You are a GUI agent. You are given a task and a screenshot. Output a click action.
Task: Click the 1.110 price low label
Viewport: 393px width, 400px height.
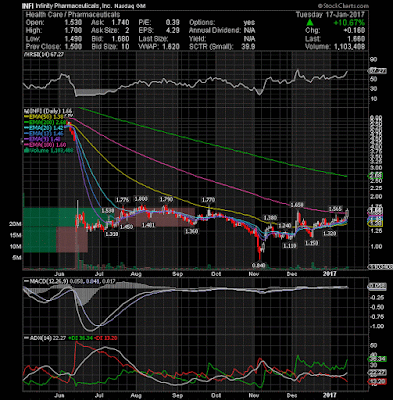pos(289,246)
